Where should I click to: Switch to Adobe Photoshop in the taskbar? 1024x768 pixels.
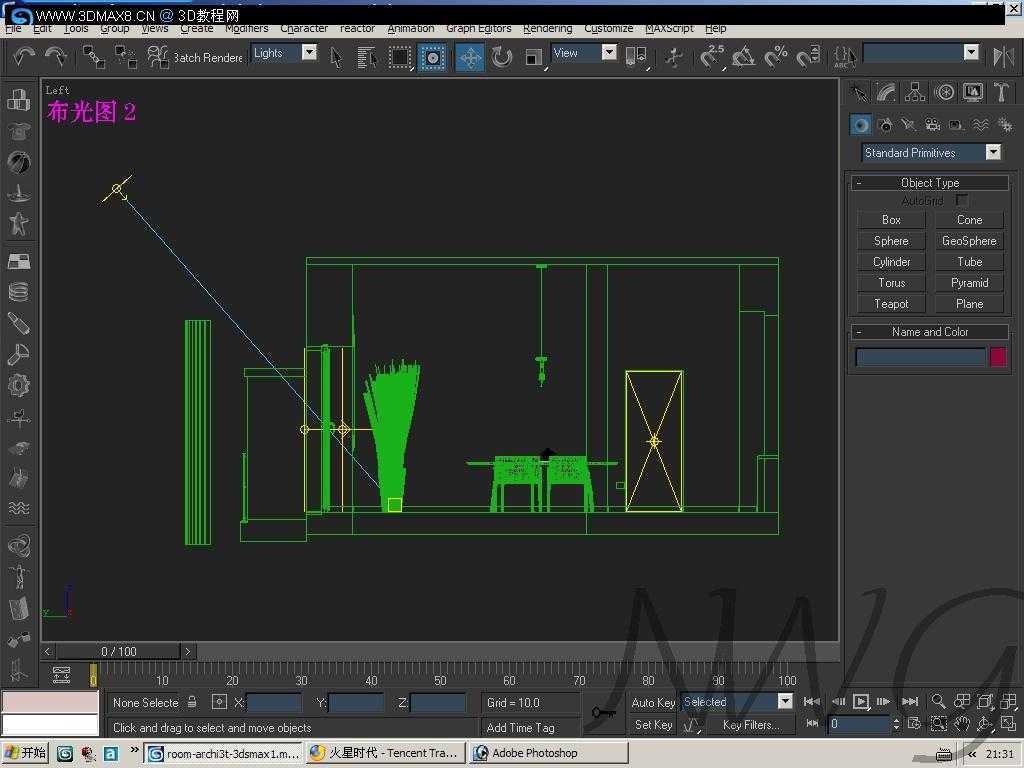tap(535, 753)
